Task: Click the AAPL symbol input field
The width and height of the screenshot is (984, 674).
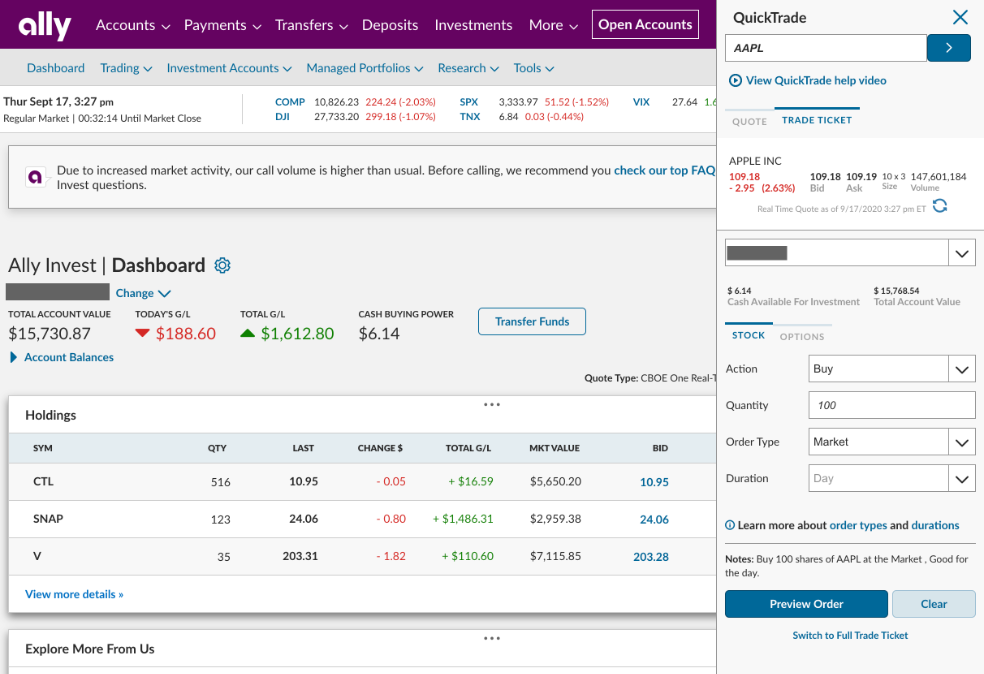Action: coord(826,48)
